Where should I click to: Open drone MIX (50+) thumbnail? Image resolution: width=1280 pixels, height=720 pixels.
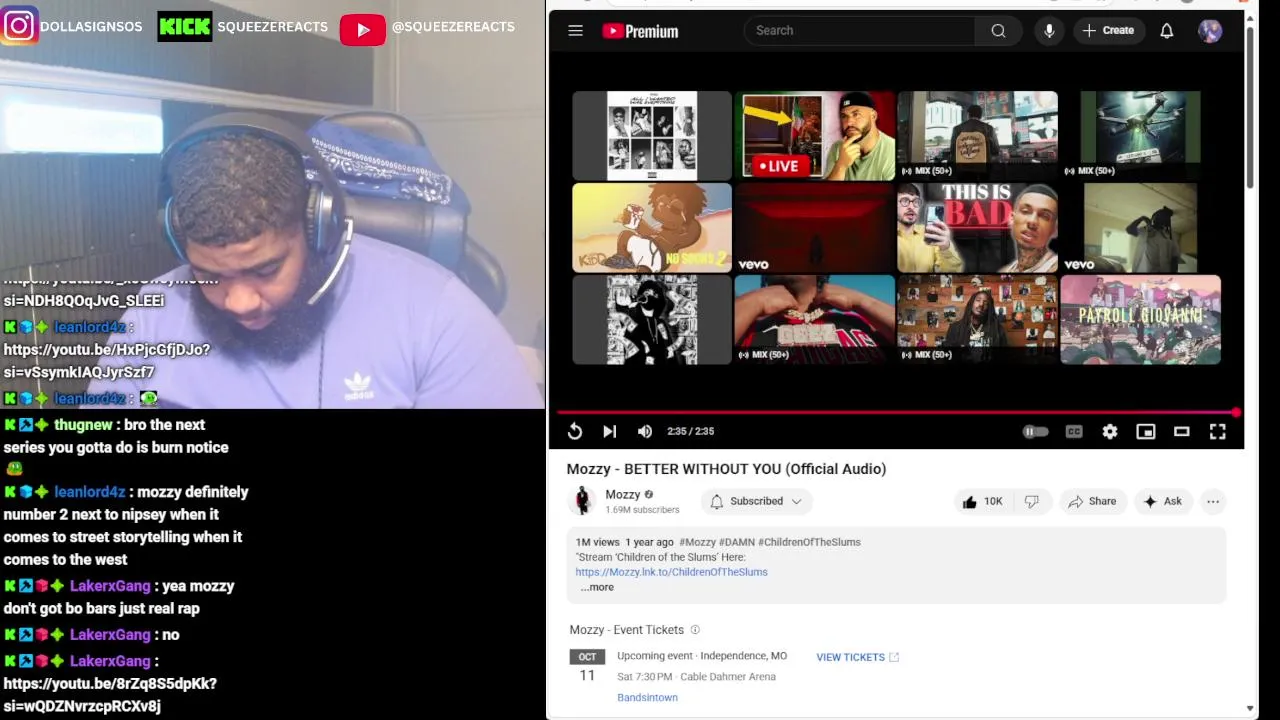(1140, 136)
